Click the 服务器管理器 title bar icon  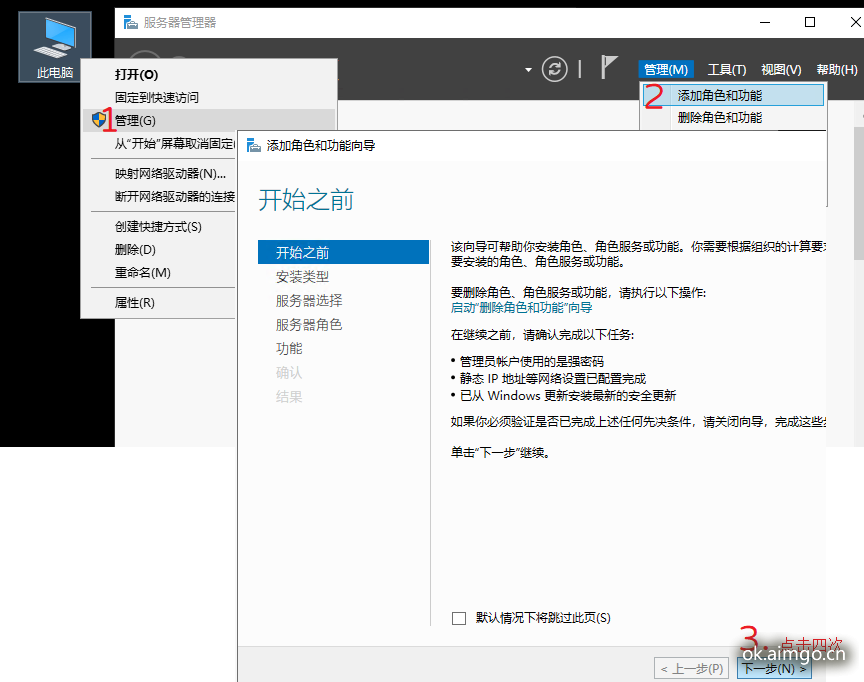coord(129,22)
